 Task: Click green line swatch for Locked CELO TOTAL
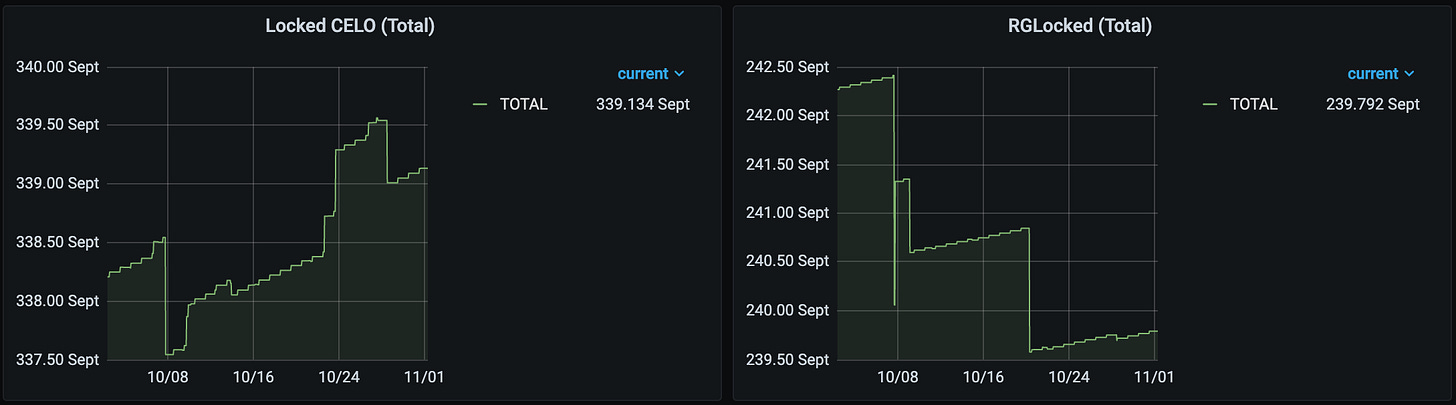pyautogui.click(x=479, y=104)
